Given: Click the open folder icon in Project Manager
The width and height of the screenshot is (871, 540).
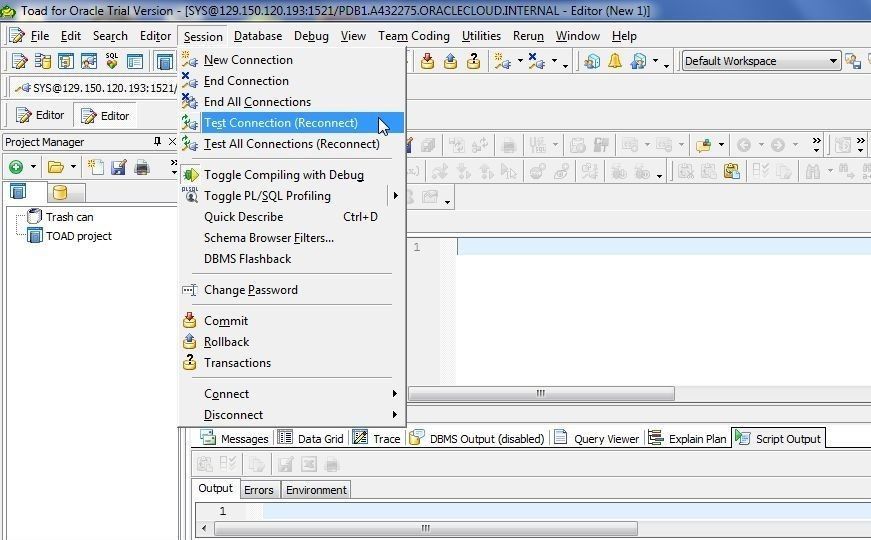Looking at the screenshot, I should [56, 167].
